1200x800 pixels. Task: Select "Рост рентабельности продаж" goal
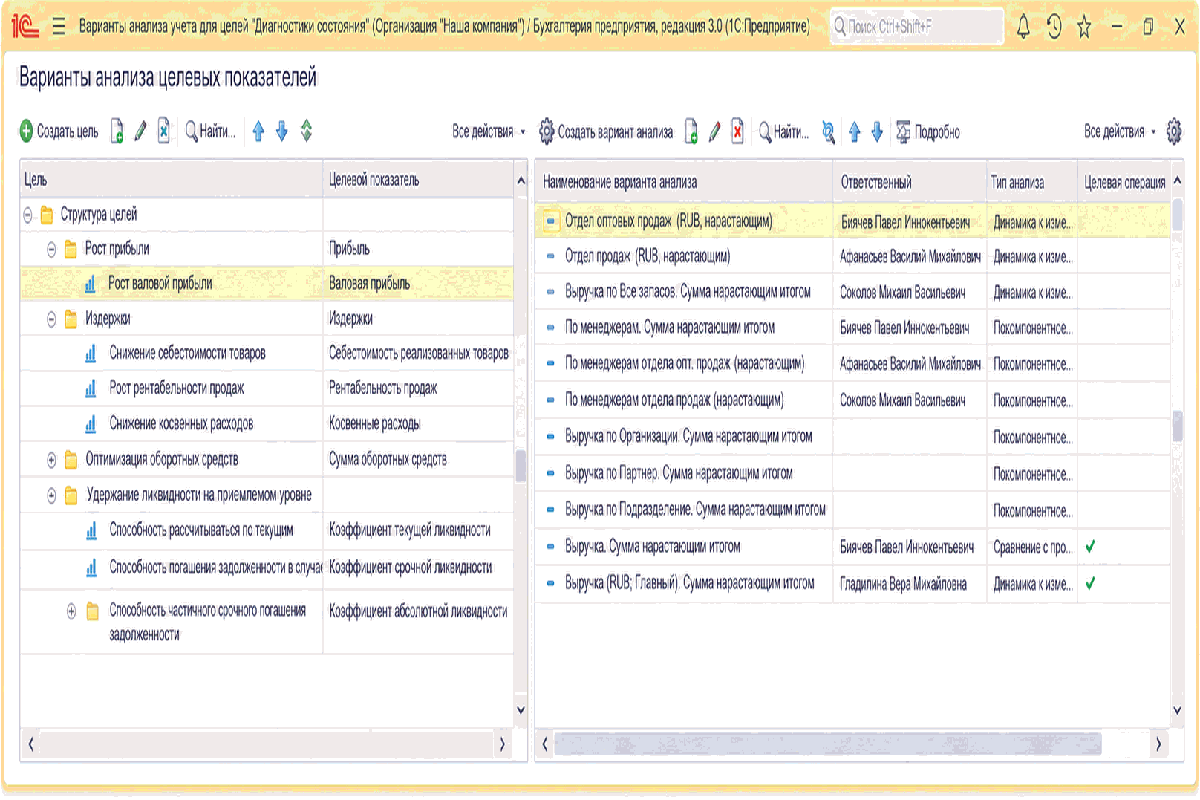[177, 389]
